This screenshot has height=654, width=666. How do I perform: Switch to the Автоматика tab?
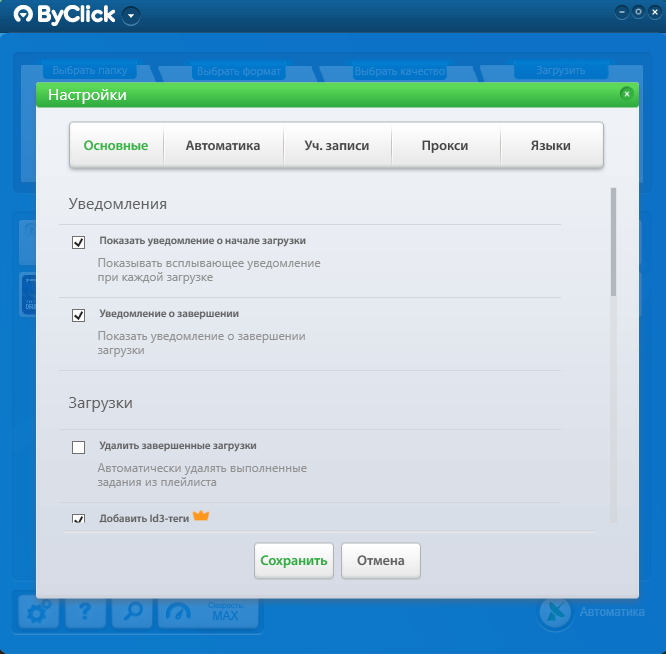(x=223, y=145)
